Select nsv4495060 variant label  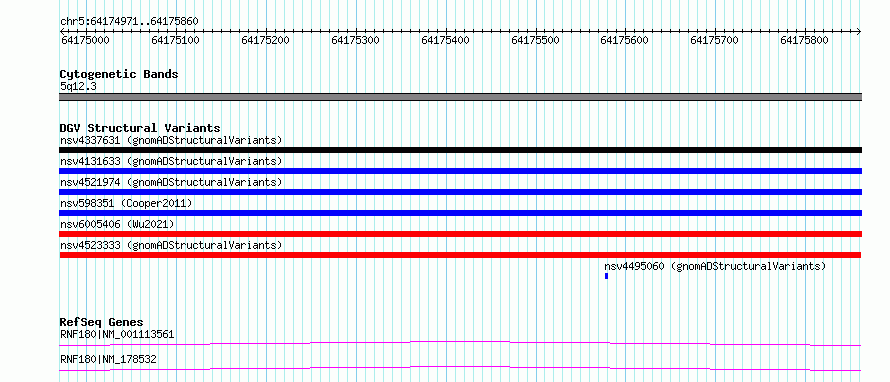click(x=715, y=266)
